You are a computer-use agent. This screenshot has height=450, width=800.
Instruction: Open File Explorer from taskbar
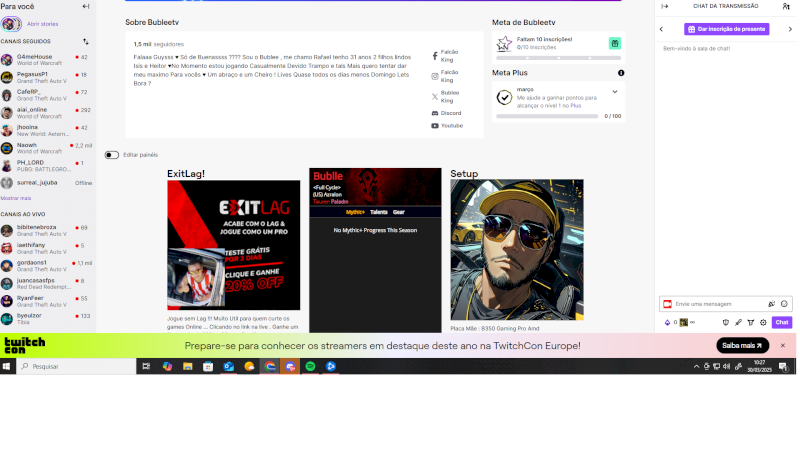188,366
